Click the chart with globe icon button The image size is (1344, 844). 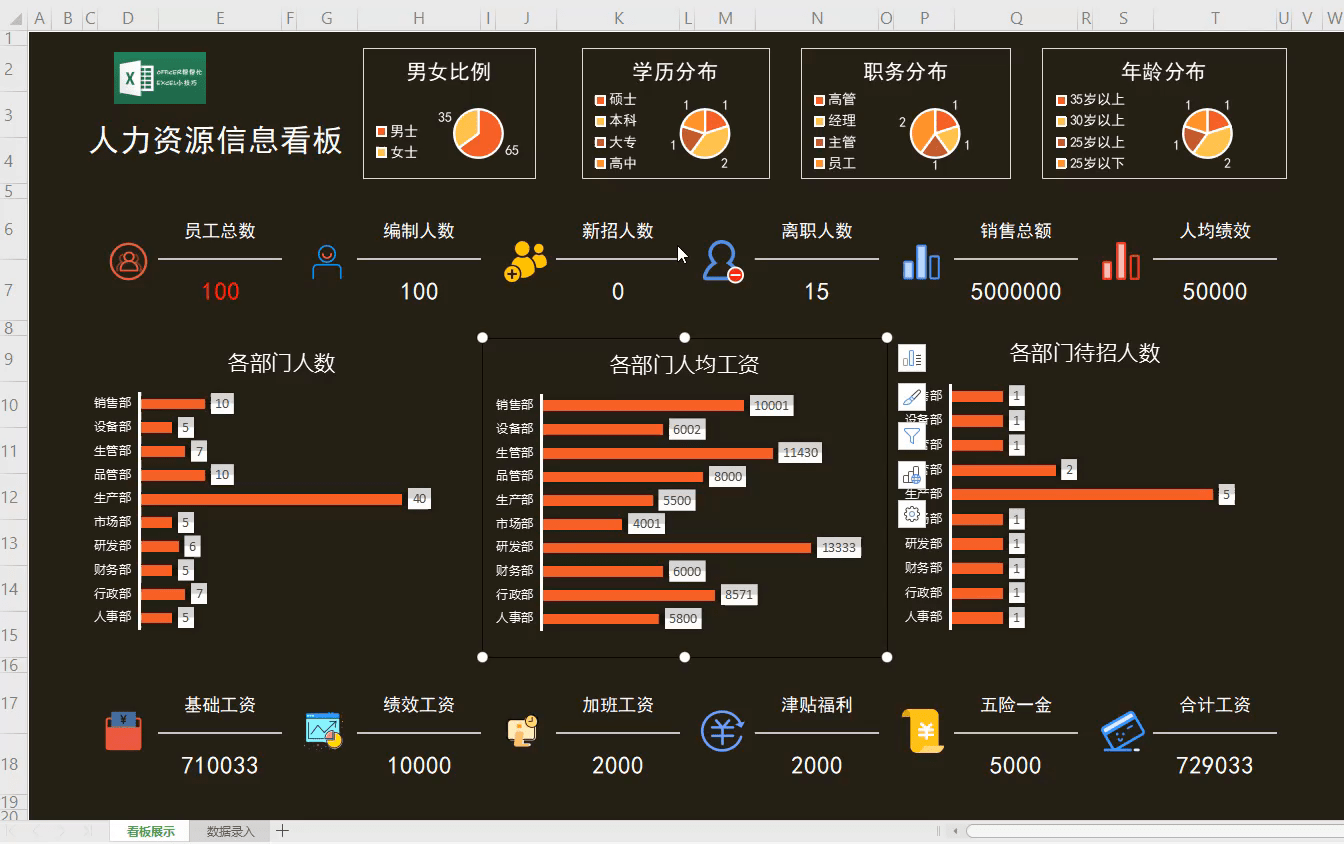pos(912,475)
